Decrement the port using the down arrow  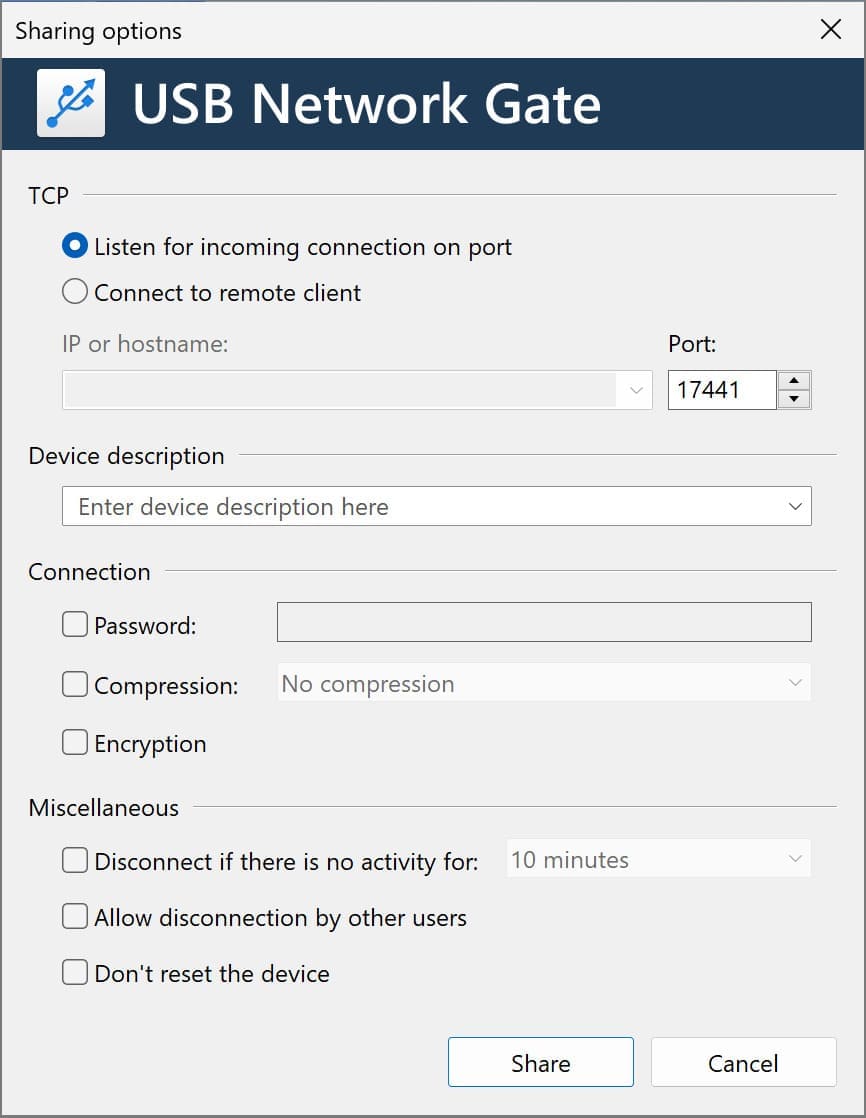[794, 399]
